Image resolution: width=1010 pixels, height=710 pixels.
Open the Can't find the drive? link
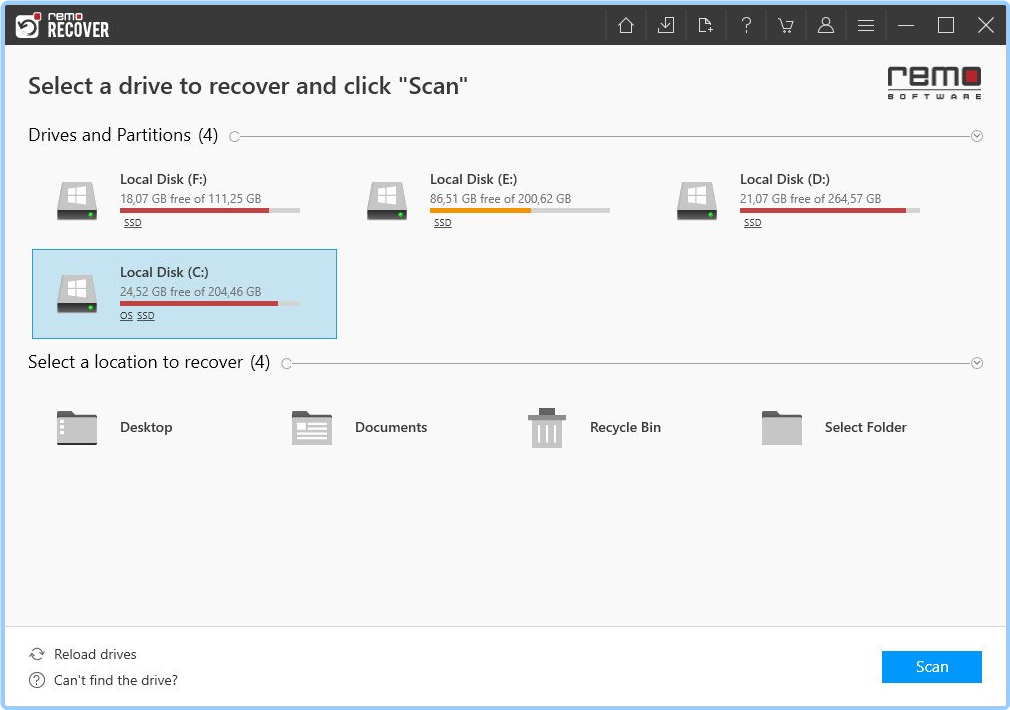pyautogui.click(x=116, y=680)
